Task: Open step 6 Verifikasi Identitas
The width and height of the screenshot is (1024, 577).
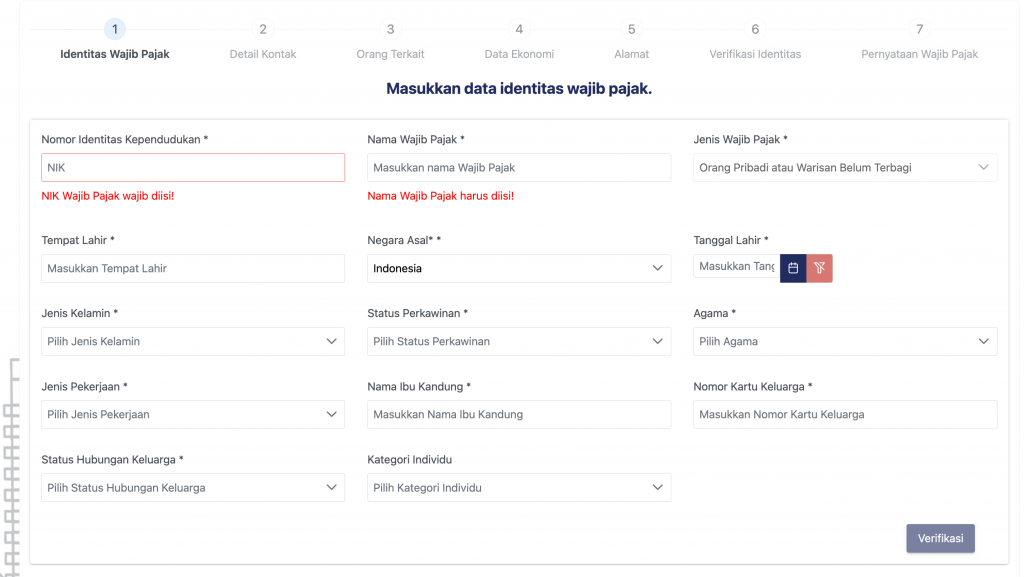Action: point(755,40)
